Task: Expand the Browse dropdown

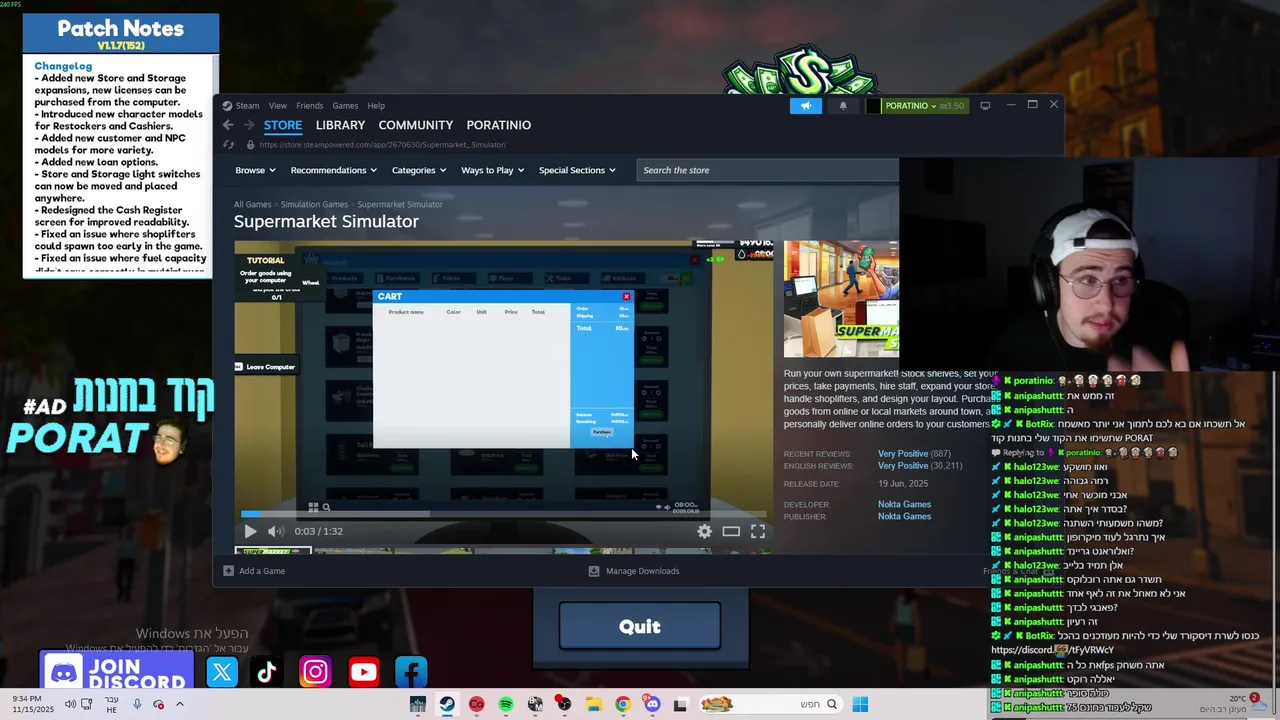Action: tap(255, 170)
